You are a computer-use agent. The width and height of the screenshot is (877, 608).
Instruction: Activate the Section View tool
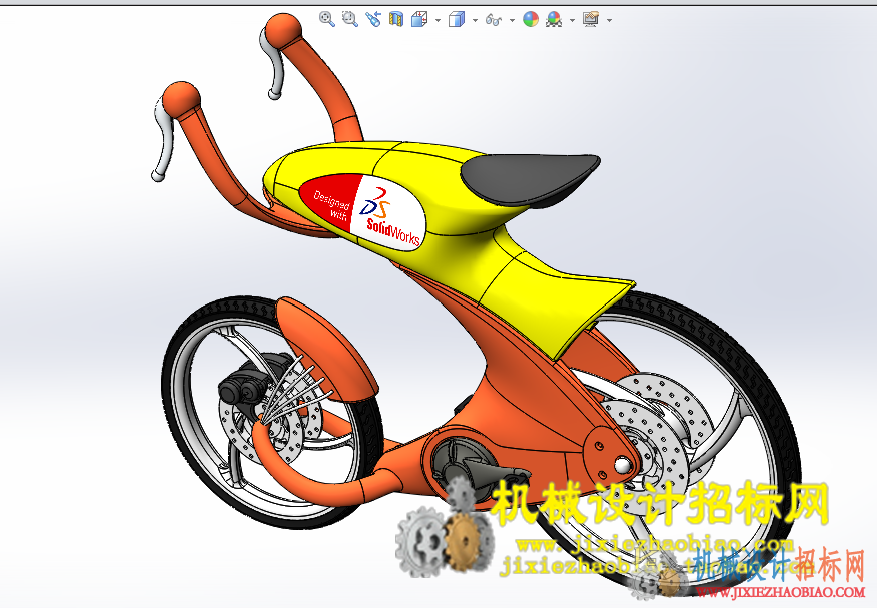click(396, 19)
